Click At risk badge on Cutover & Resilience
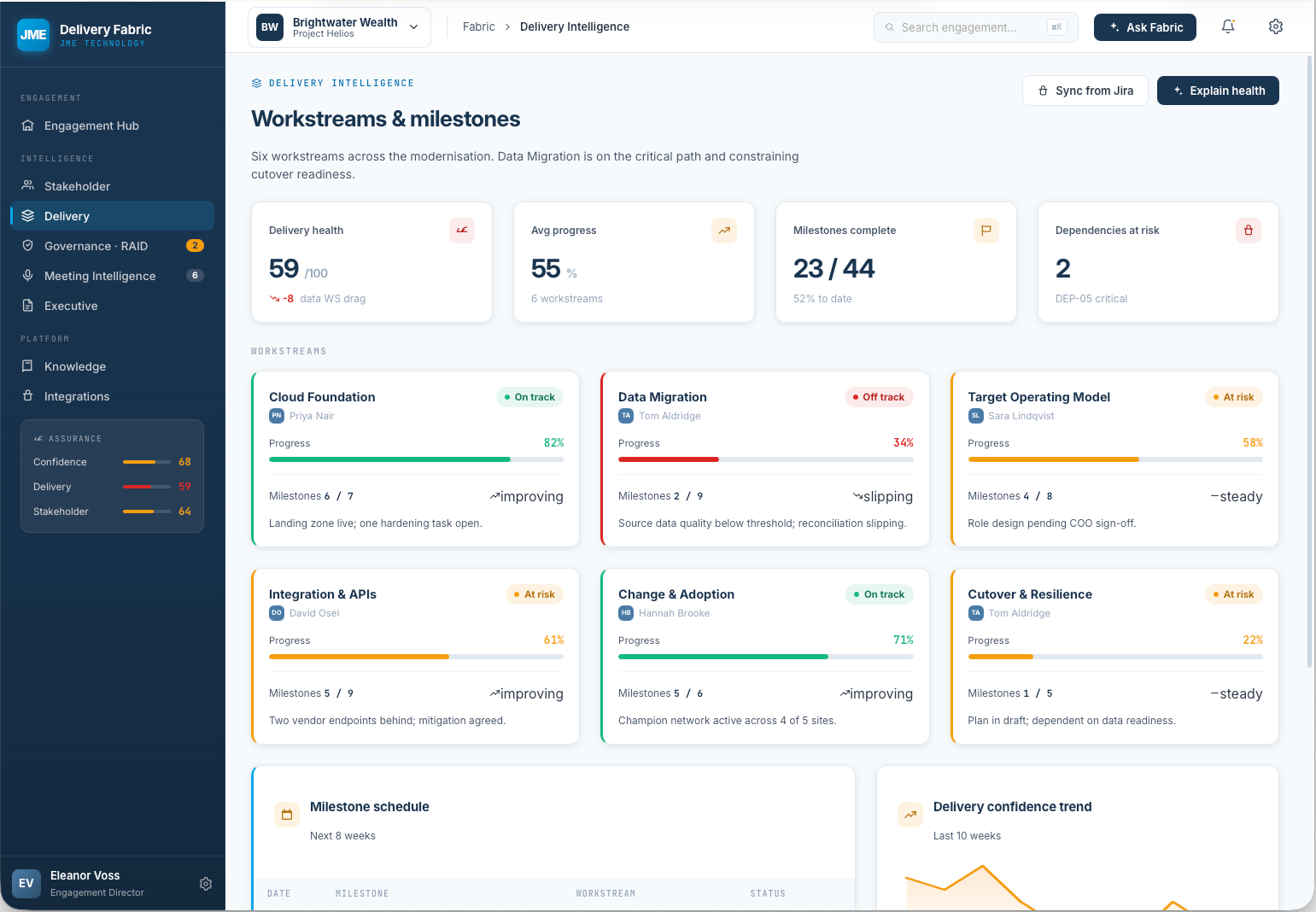Viewport: 1316px width, 912px height. pyautogui.click(x=1233, y=594)
